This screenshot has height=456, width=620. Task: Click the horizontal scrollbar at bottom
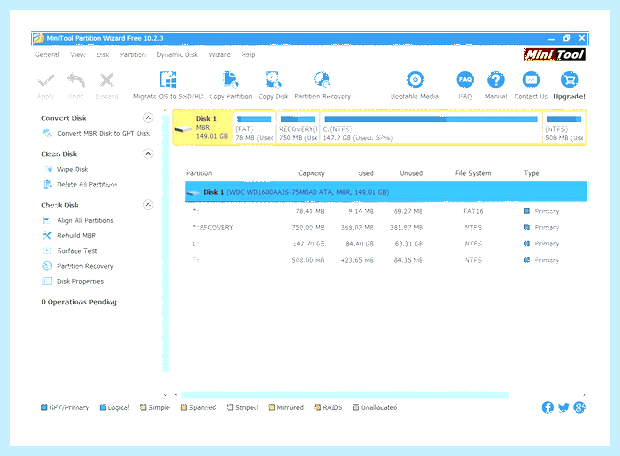(345, 395)
